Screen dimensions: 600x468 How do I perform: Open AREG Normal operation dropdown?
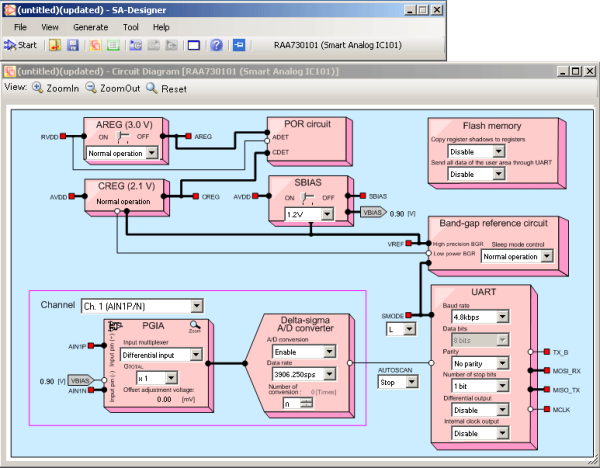coord(122,153)
